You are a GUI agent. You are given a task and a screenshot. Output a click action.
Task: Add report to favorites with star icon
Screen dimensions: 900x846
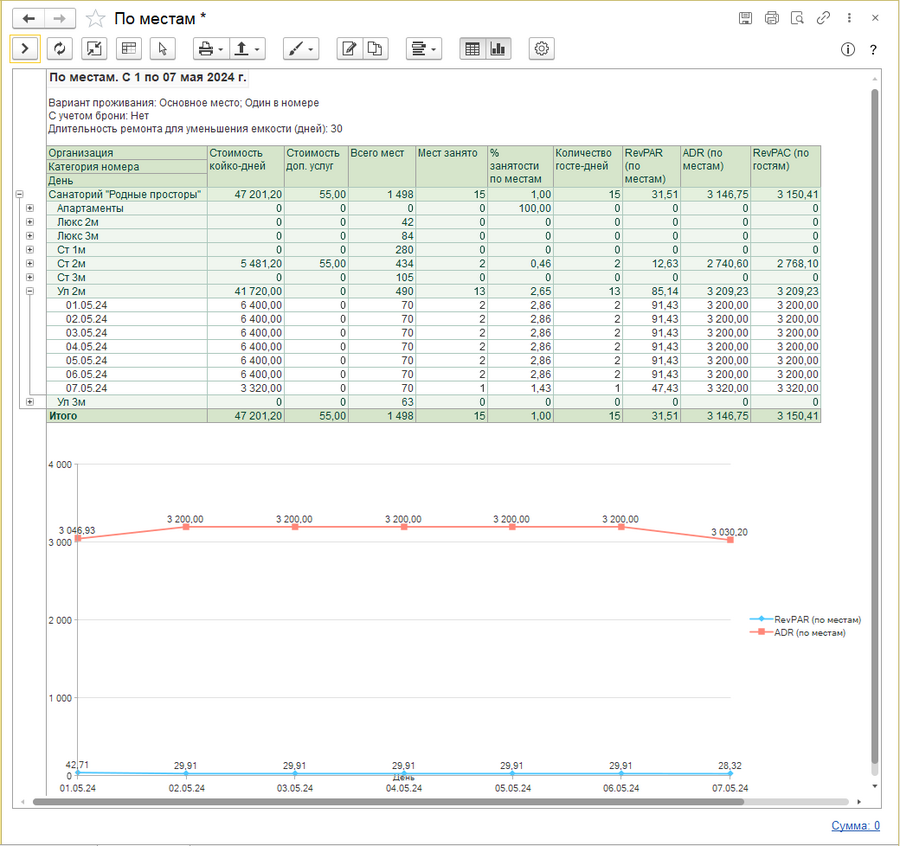coord(95,18)
